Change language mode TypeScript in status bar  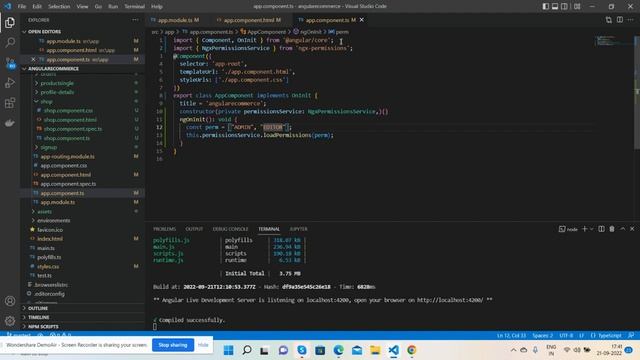click(x=606, y=336)
